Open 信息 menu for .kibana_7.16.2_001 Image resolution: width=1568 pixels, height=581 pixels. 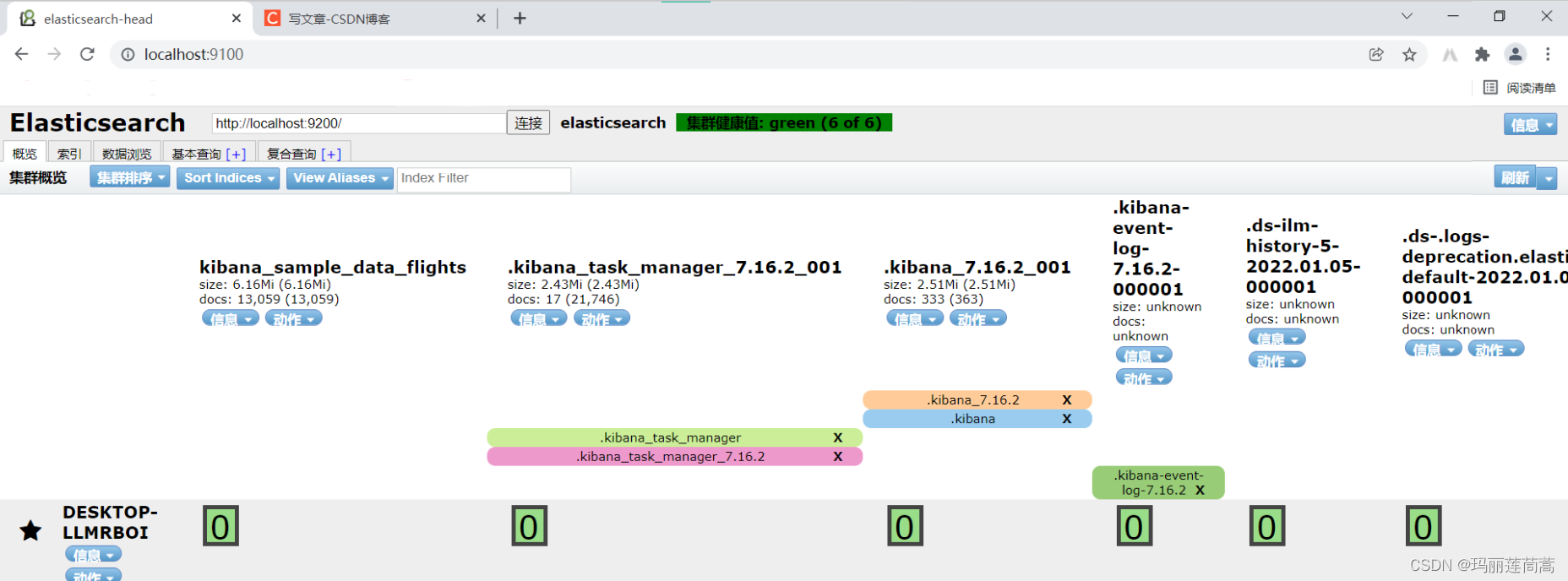point(915,318)
